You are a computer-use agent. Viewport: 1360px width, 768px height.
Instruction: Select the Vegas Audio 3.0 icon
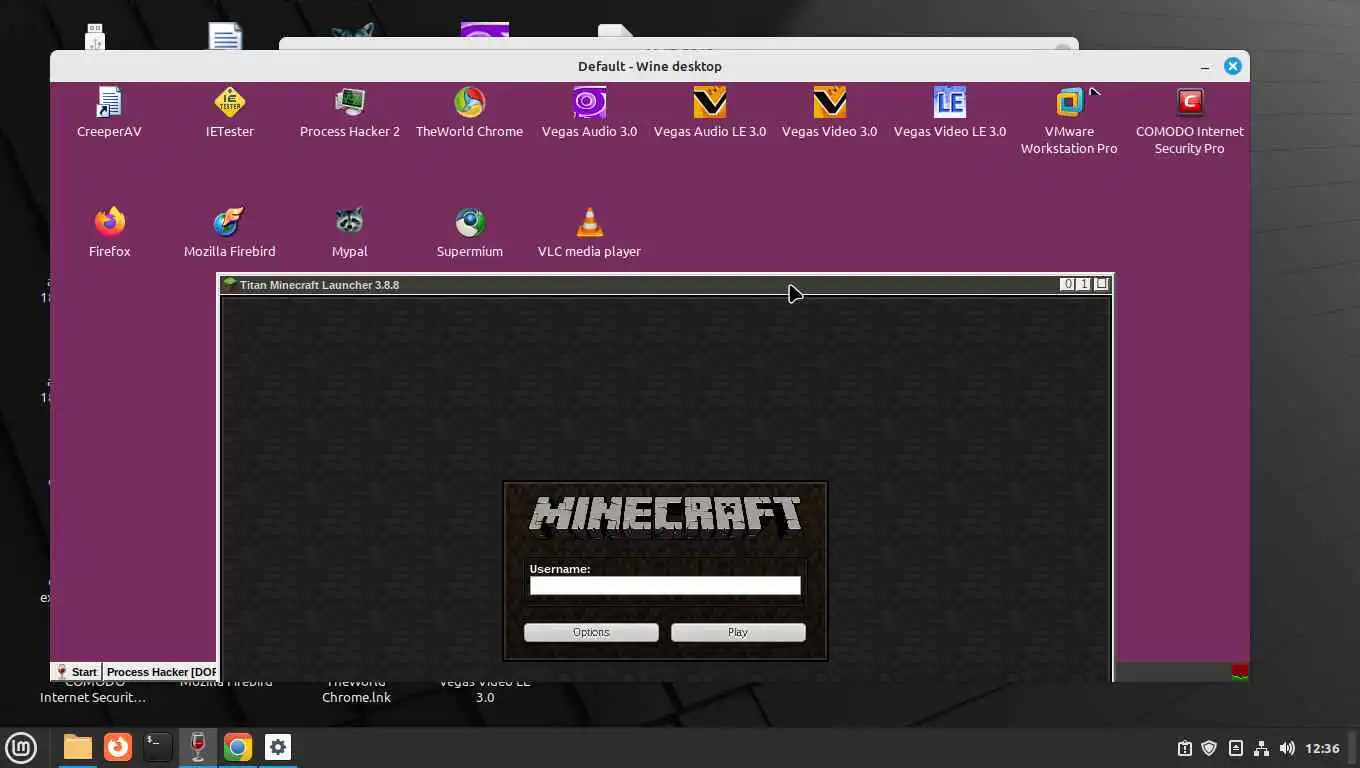point(590,102)
